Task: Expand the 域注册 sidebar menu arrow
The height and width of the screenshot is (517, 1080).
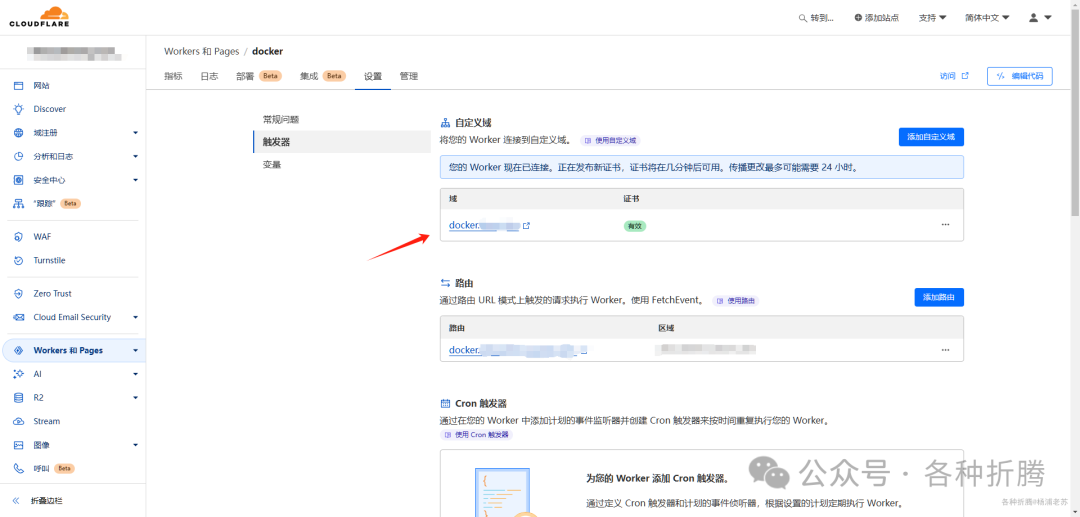Action: (136, 133)
